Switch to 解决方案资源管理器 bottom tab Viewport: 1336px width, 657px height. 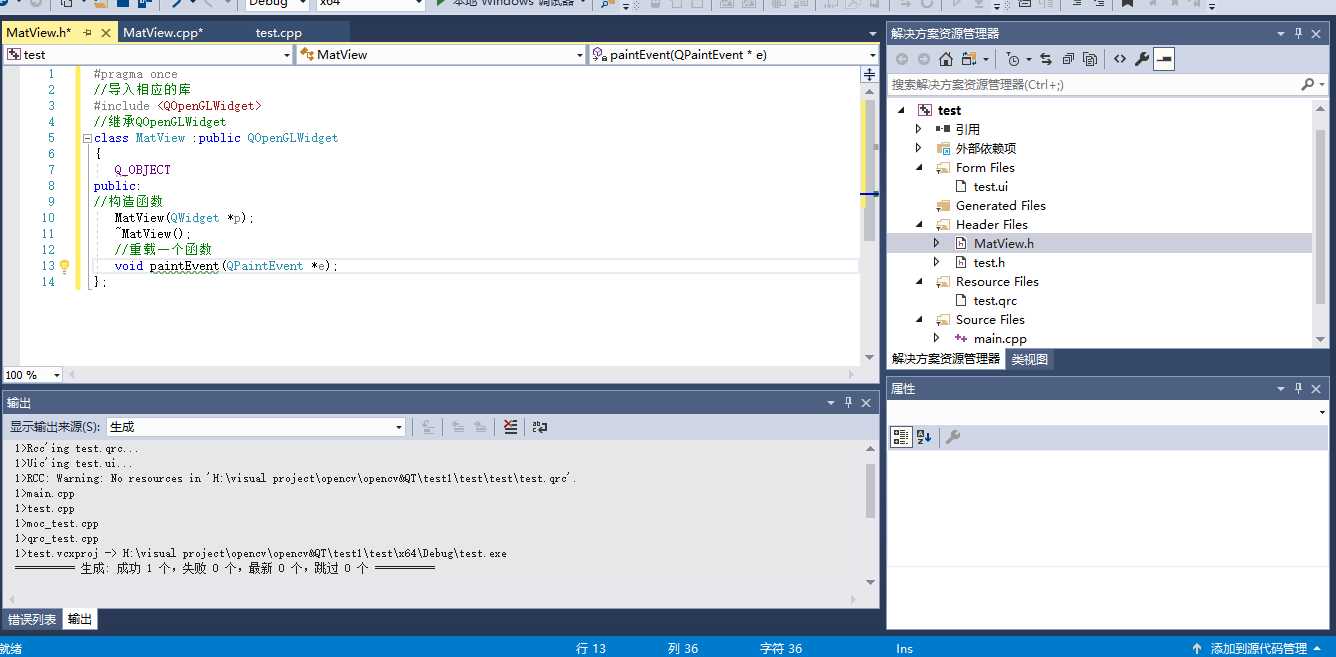(946, 359)
